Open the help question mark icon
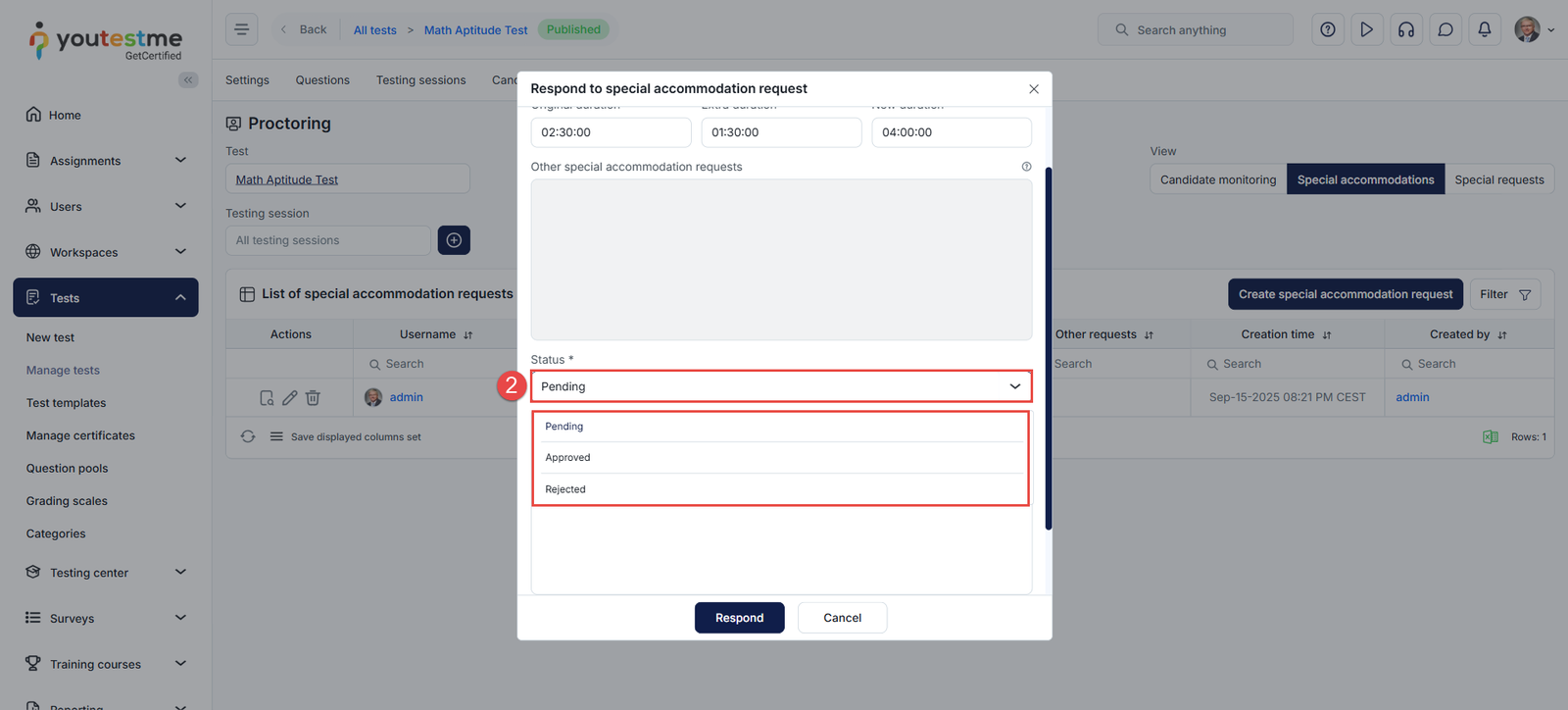The height and width of the screenshot is (710, 1568). tap(1327, 29)
